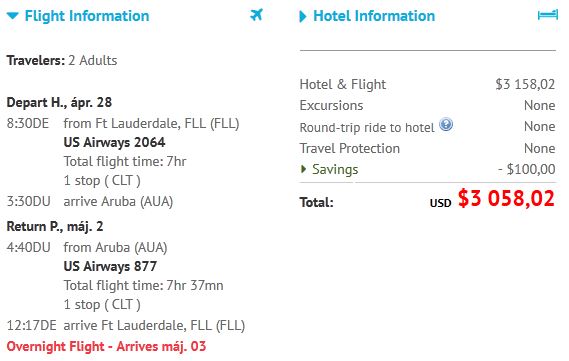Viewport: 569px width, 361px height.
Task: Expand the Hotel Information section arrow
Action: [302, 16]
